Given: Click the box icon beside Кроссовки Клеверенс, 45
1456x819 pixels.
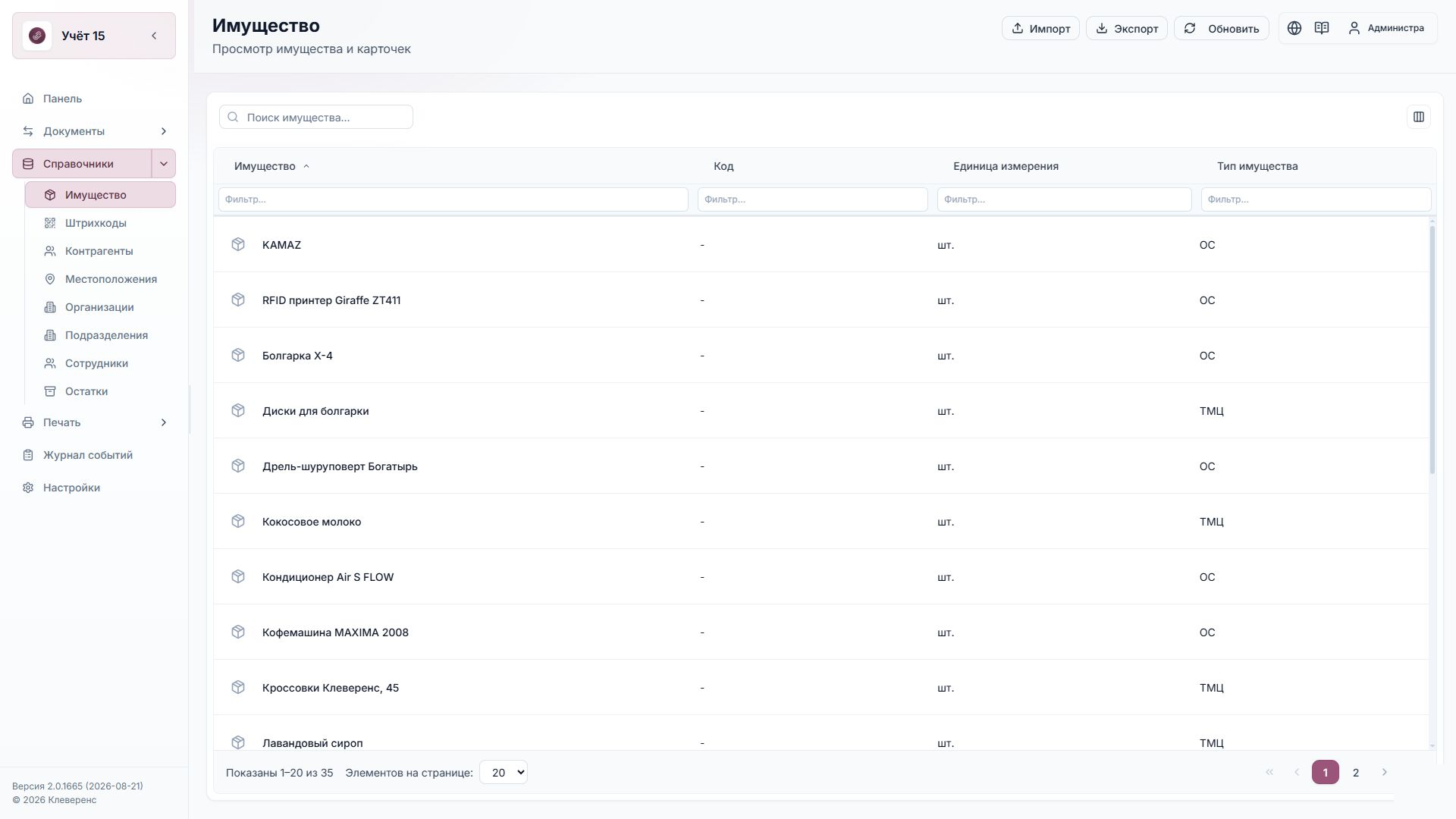Looking at the screenshot, I should 238,687.
